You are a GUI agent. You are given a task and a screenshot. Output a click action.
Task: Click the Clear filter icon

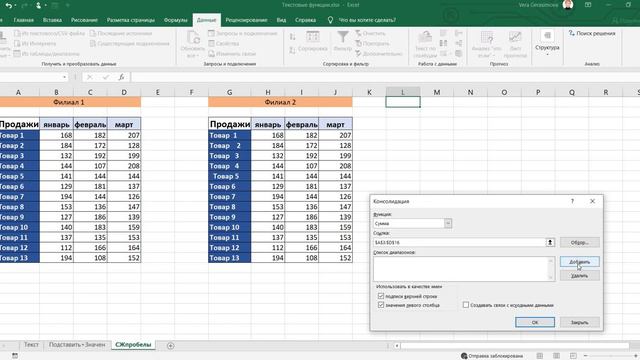tap(358, 33)
